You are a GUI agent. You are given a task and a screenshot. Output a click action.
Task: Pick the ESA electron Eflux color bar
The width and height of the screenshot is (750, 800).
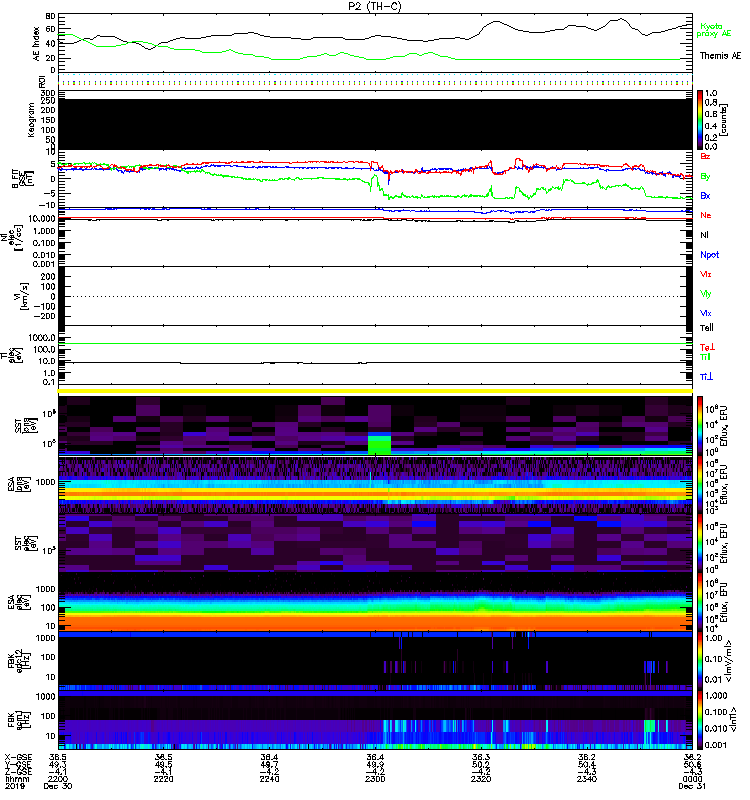tap(700, 602)
